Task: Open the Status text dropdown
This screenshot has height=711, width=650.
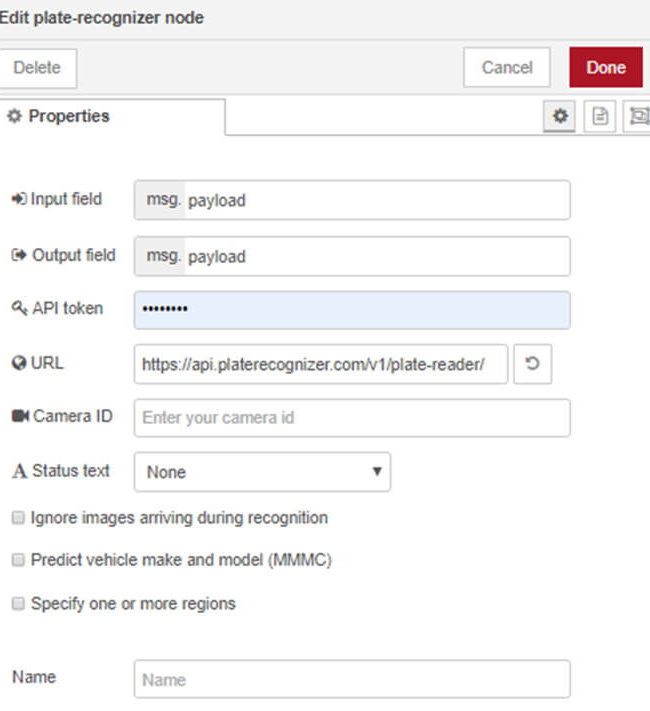Action: click(x=262, y=472)
